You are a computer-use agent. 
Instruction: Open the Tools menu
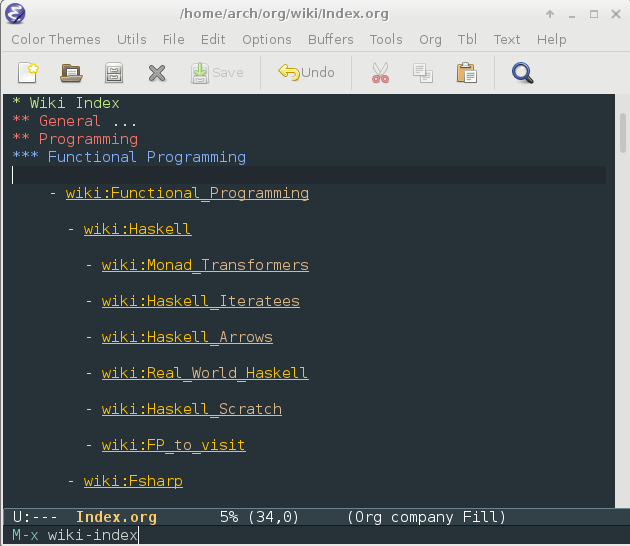coord(386,39)
